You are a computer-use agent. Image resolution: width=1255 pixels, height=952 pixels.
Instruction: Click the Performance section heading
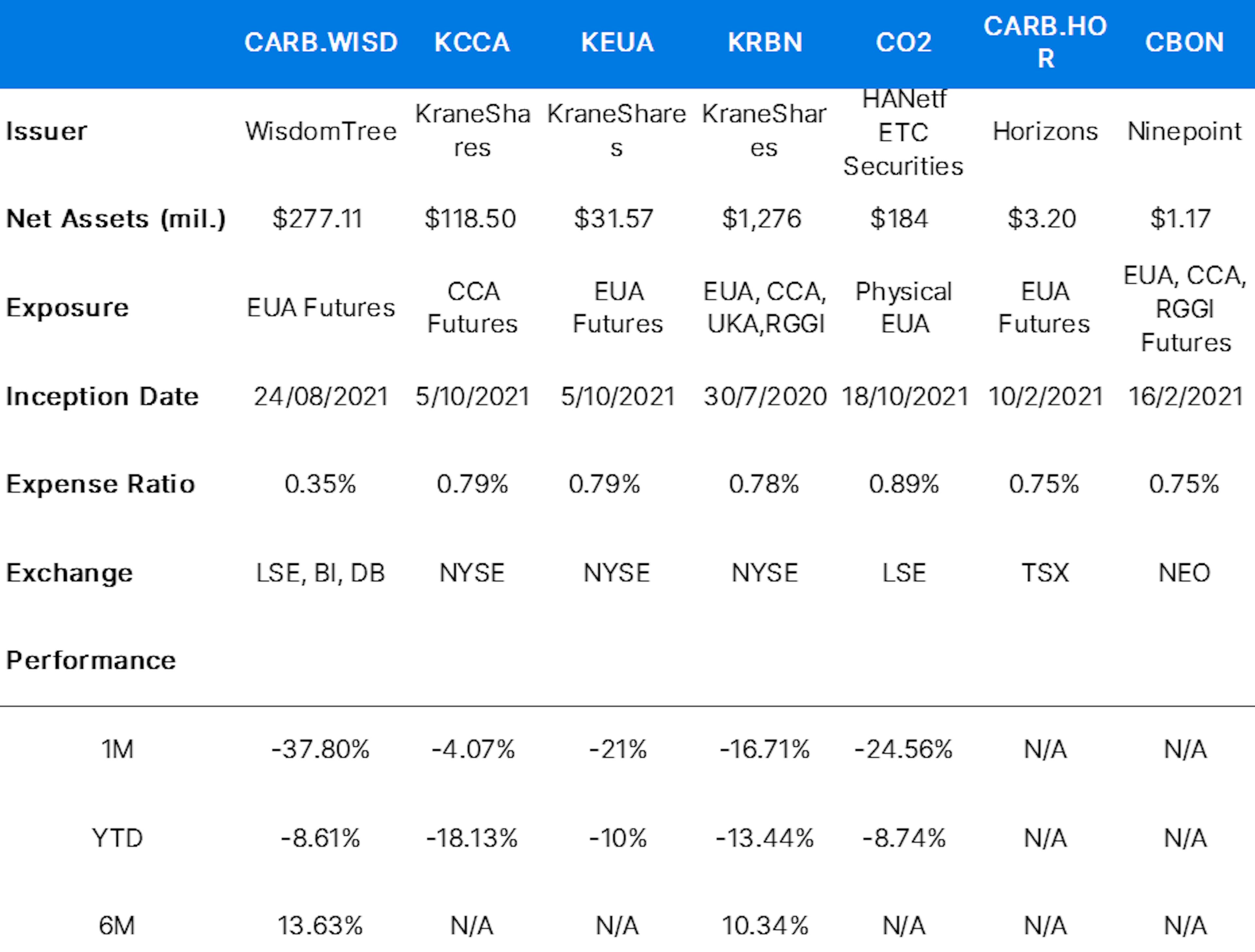[x=91, y=661]
